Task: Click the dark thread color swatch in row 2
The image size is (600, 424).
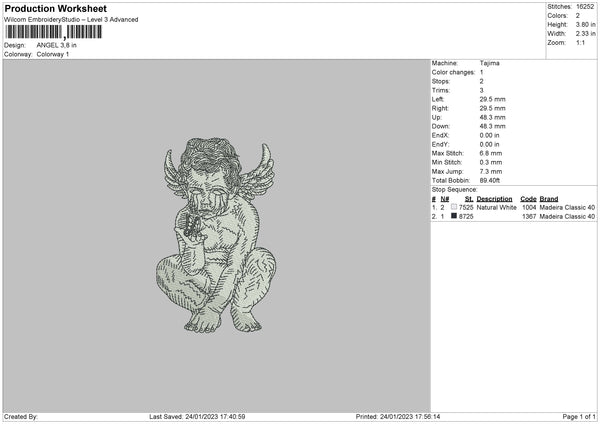Action: [x=454, y=216]
